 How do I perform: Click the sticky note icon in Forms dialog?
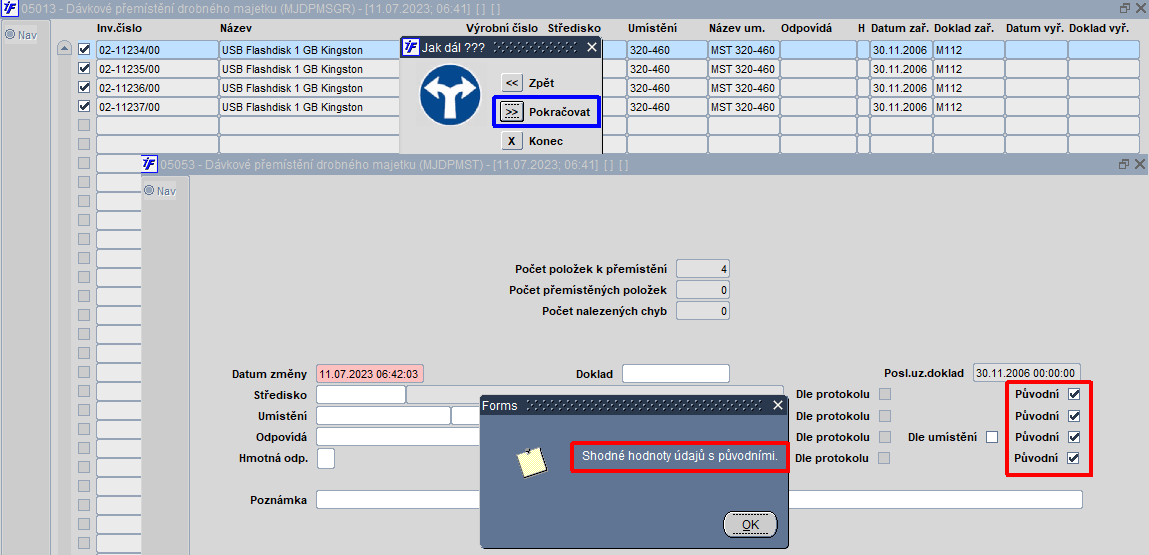click(x=532, y=463)
